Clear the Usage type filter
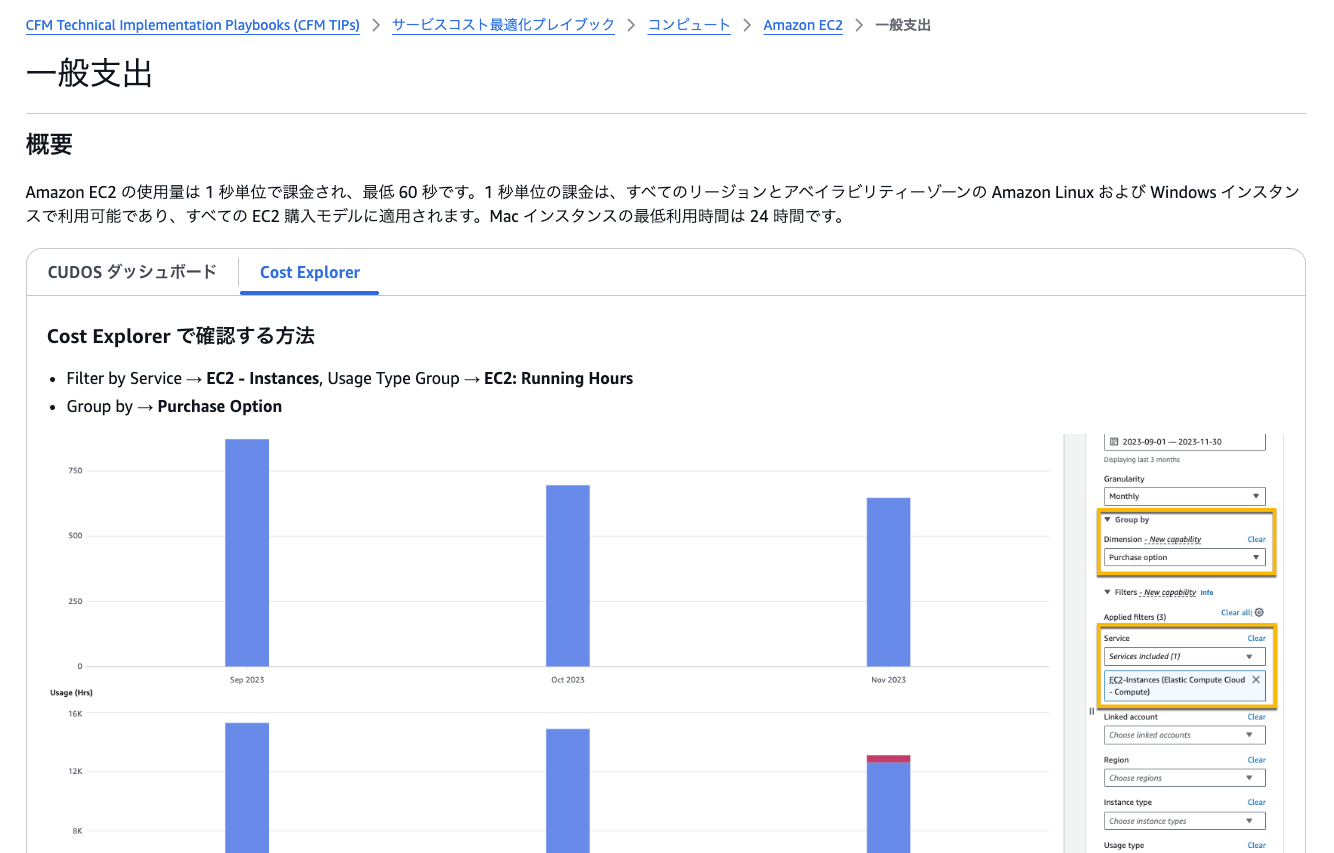This screenshot has height=853, width=1334. pos(1256,845)
